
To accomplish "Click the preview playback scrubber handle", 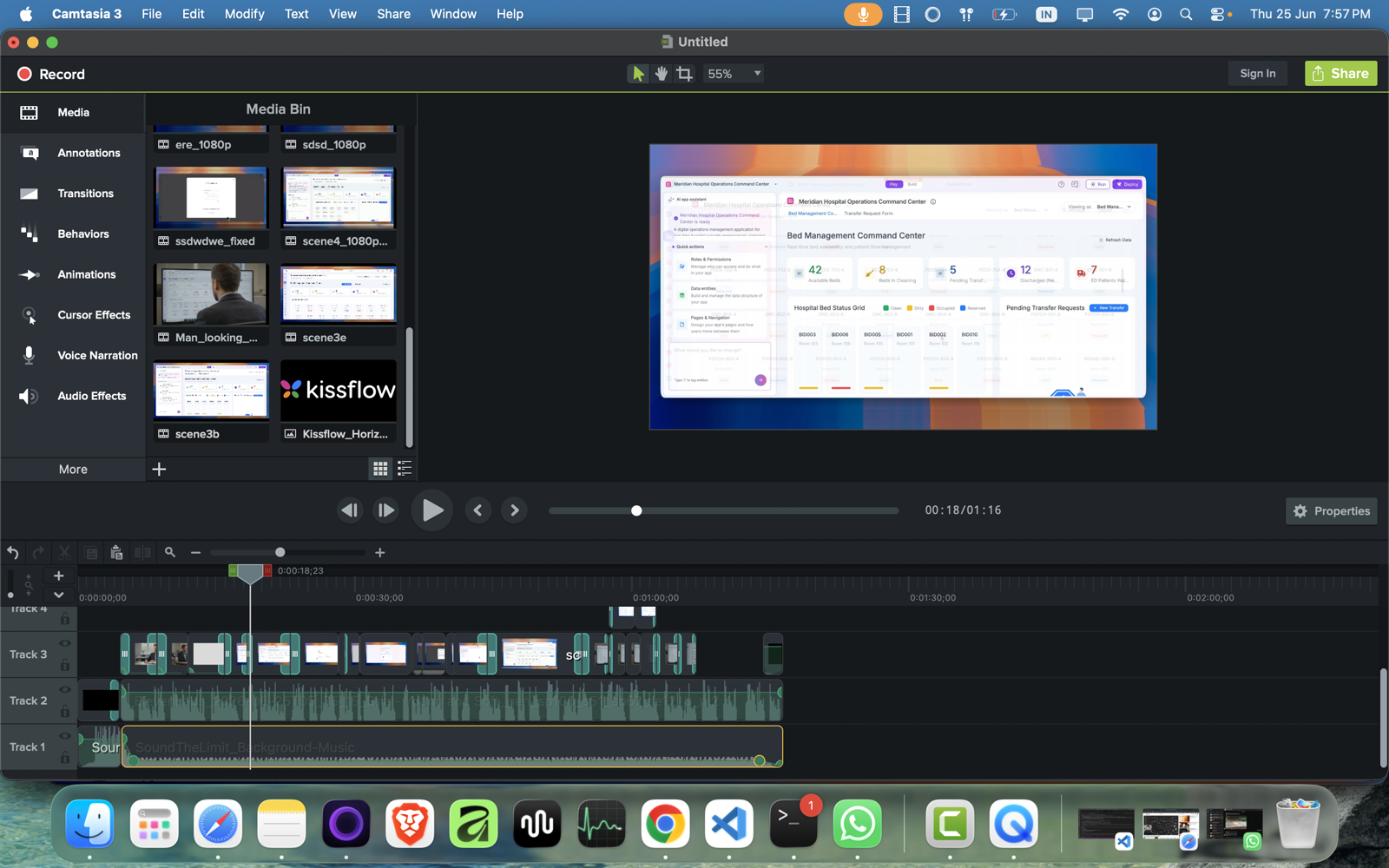I will point(636,510).
